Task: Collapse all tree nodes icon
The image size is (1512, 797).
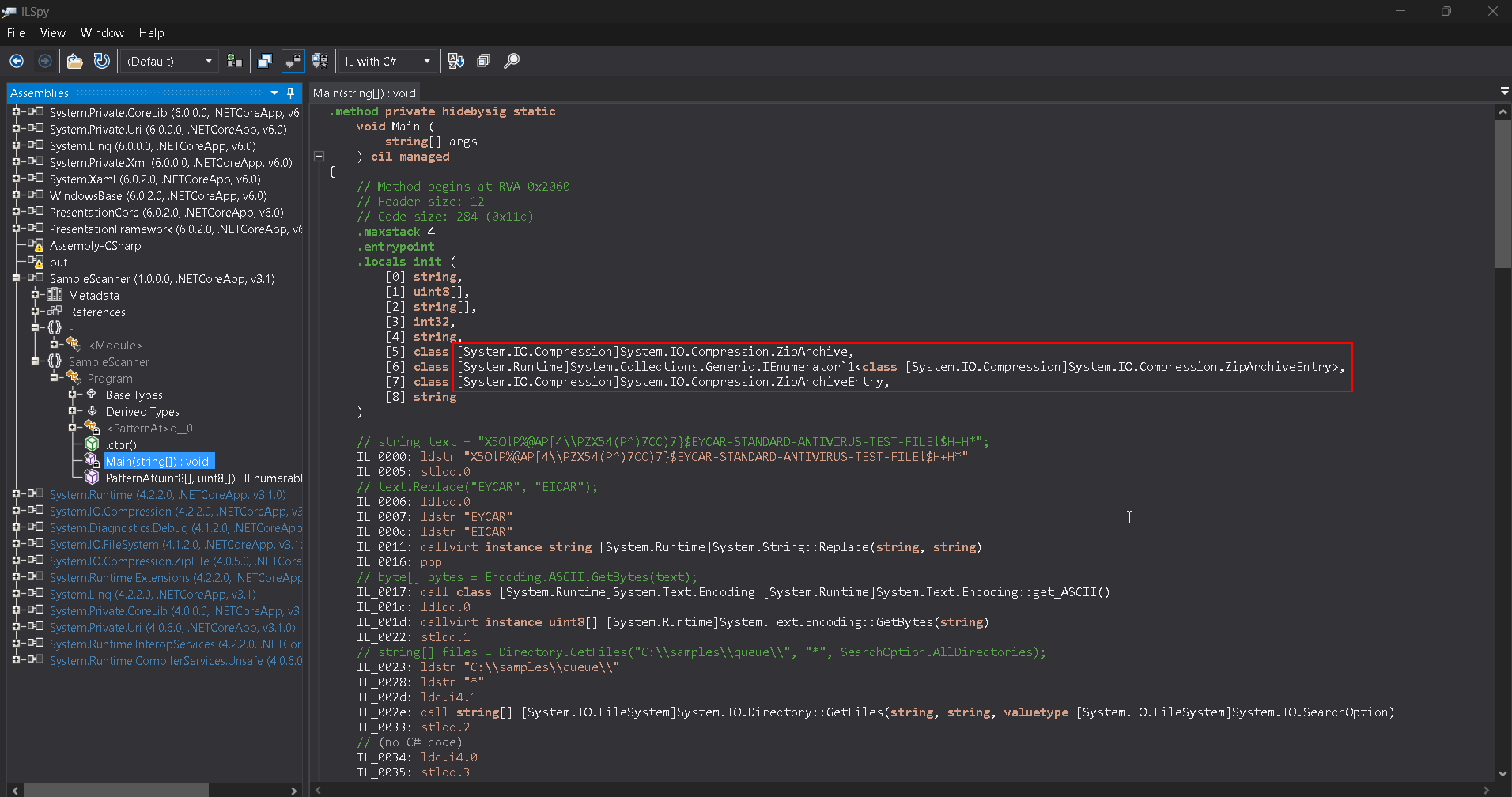Action: pyautogui.click(x=483, y=61)
